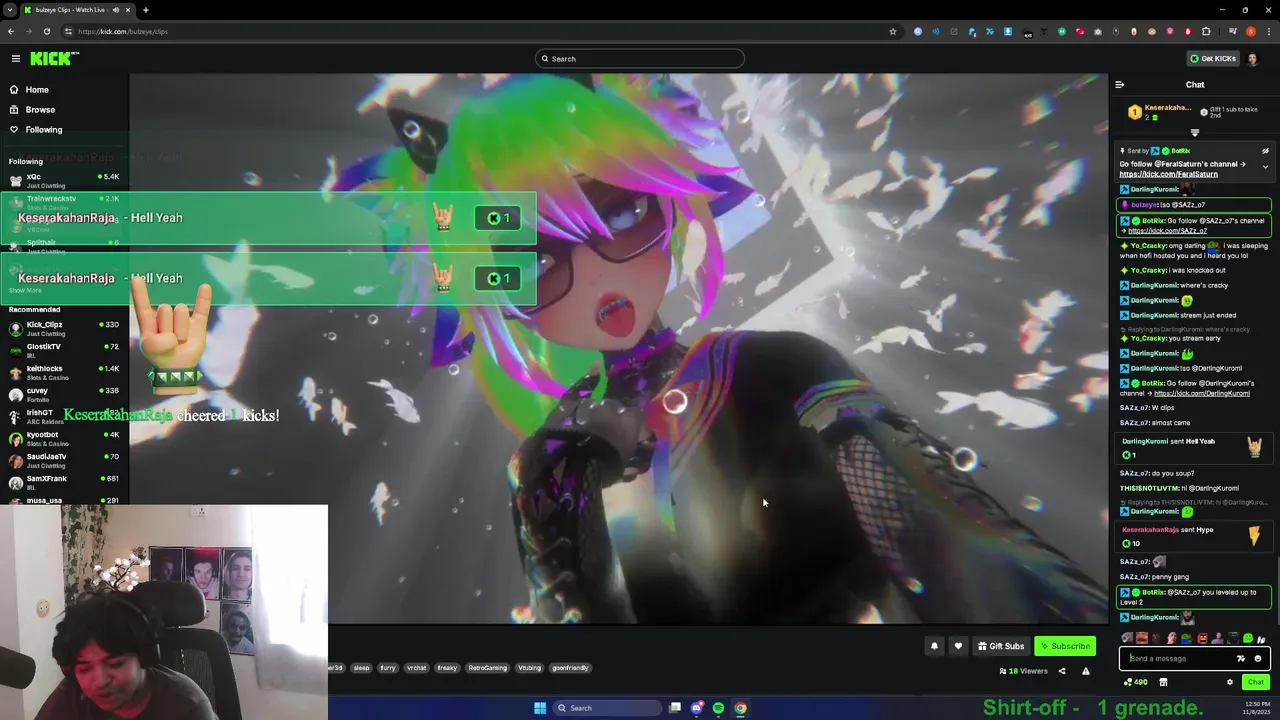This screenshot has width=1280, height=720.
Task: Click the green Subscribe button
Action: point(1065,646)
